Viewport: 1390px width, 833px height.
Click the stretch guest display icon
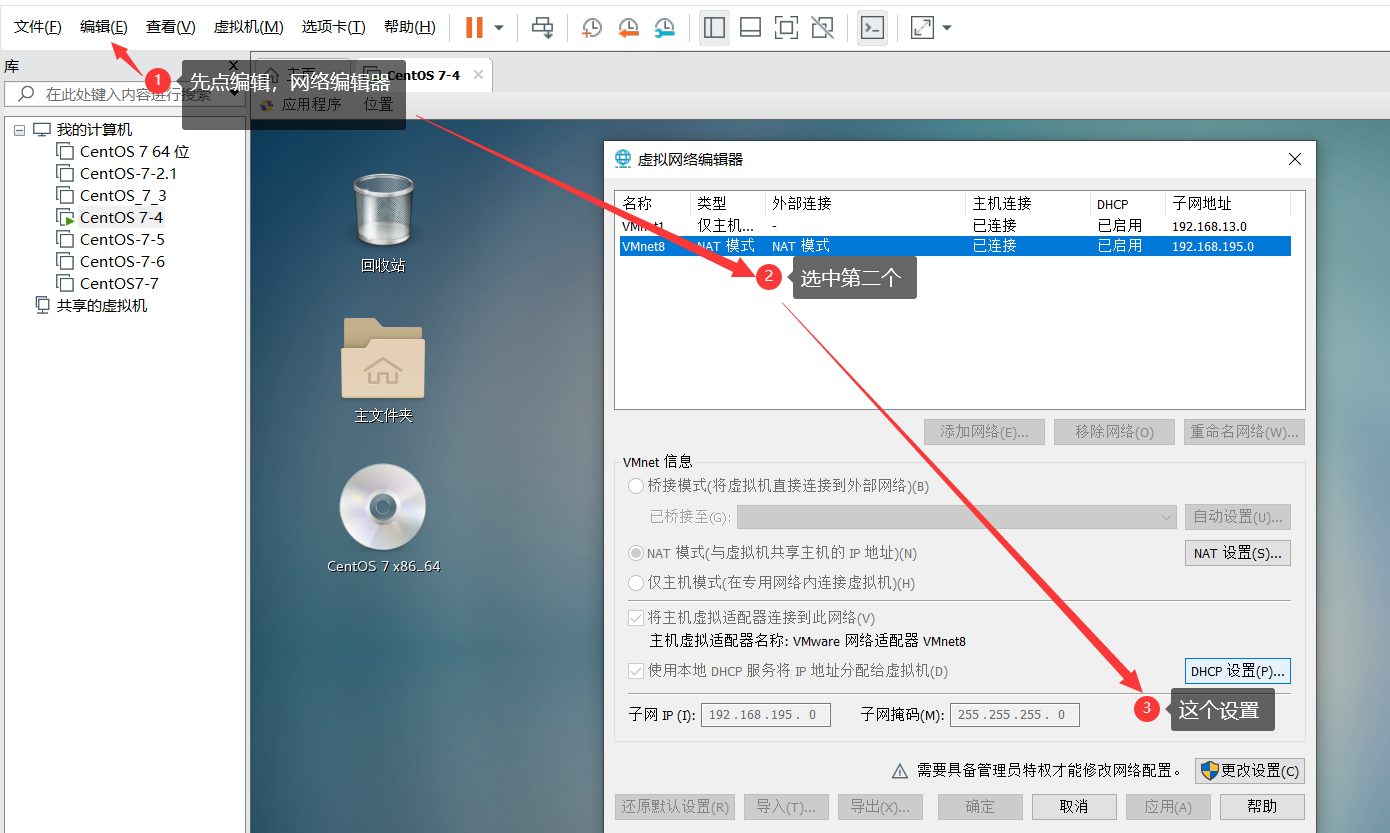(x=922, y=28)
